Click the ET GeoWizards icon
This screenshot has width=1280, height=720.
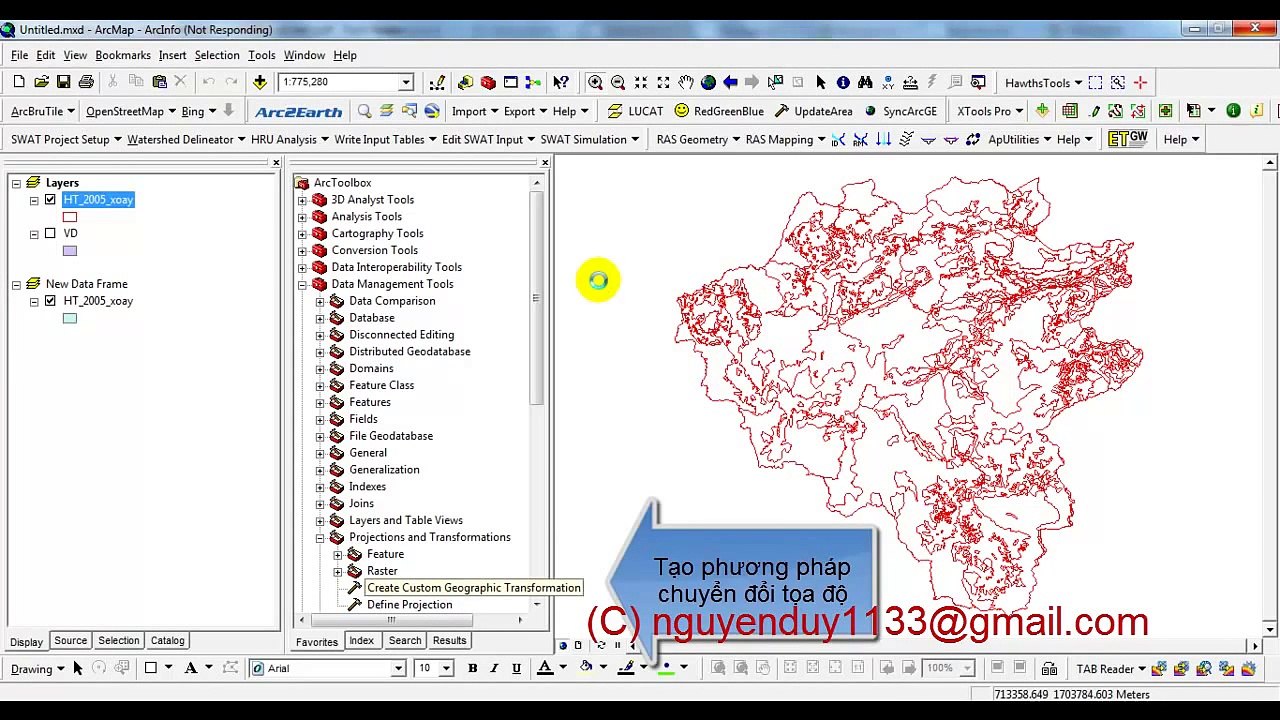point(1127,139)
